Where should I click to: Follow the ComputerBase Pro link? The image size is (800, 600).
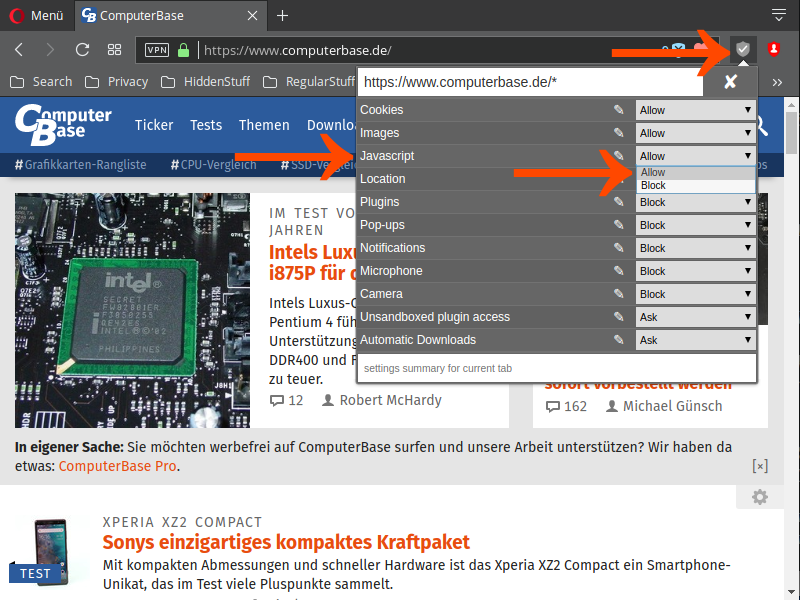(x=118, y=466)
